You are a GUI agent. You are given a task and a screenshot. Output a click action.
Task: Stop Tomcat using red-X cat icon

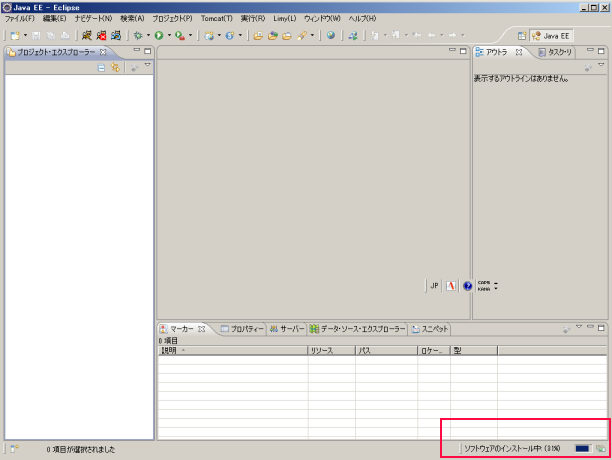pyautogui.click(x=101, y=36)
